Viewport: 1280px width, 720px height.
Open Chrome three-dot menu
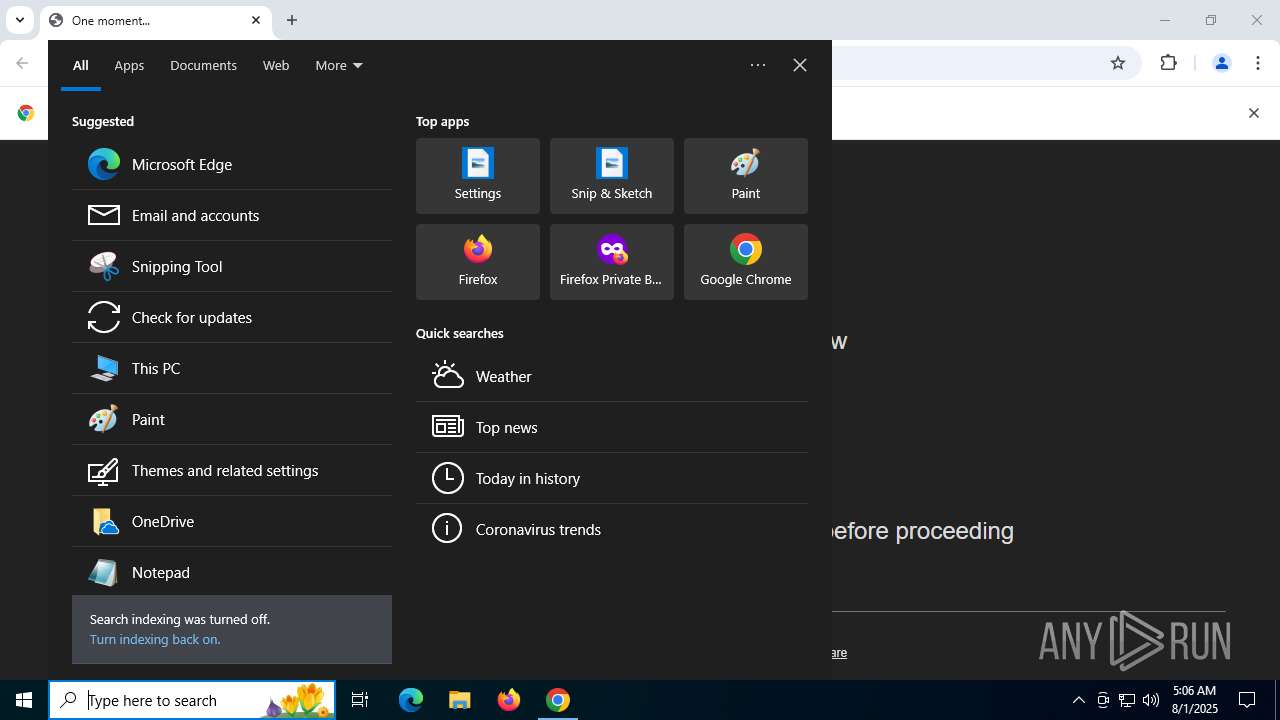[1258, 63]
